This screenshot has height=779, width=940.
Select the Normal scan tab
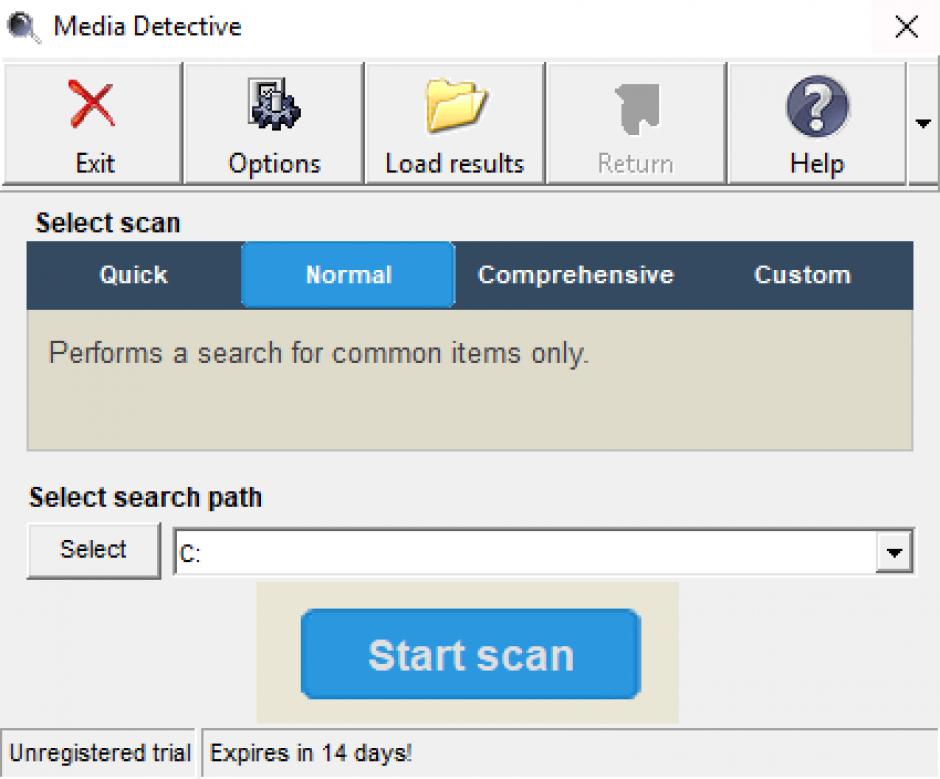click(x=348, y=275)
